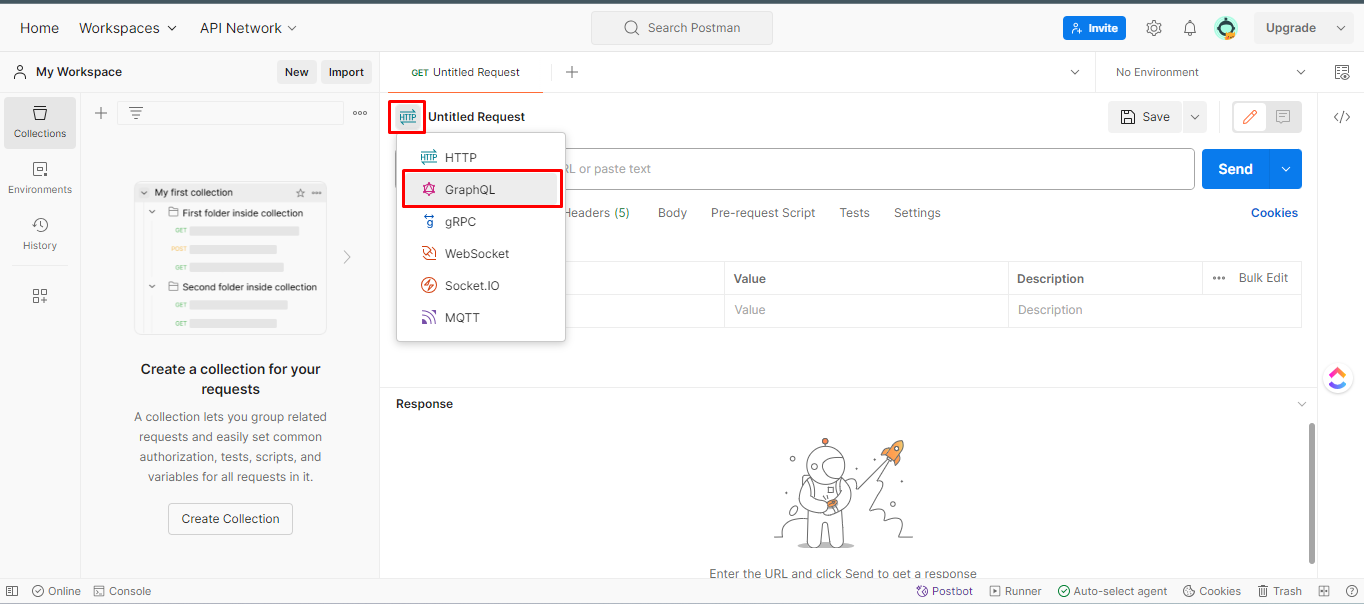Open Runner in status bar
Viewport: 1364px width, 604px height.
click(x=1015, y=591)
